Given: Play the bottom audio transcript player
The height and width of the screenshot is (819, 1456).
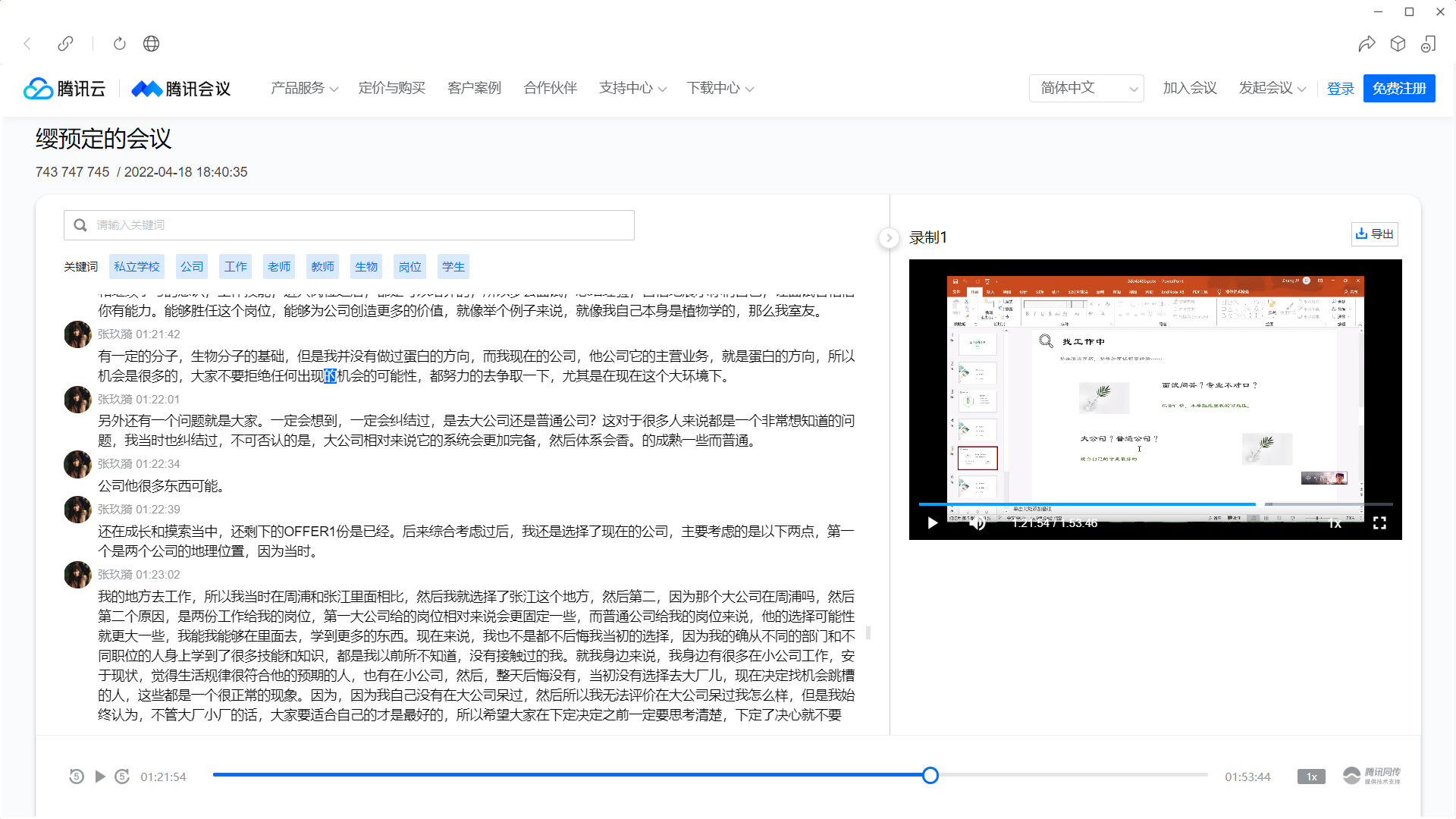Looking at the screenshot, I should pyautogui.click(x=99, y=777).
